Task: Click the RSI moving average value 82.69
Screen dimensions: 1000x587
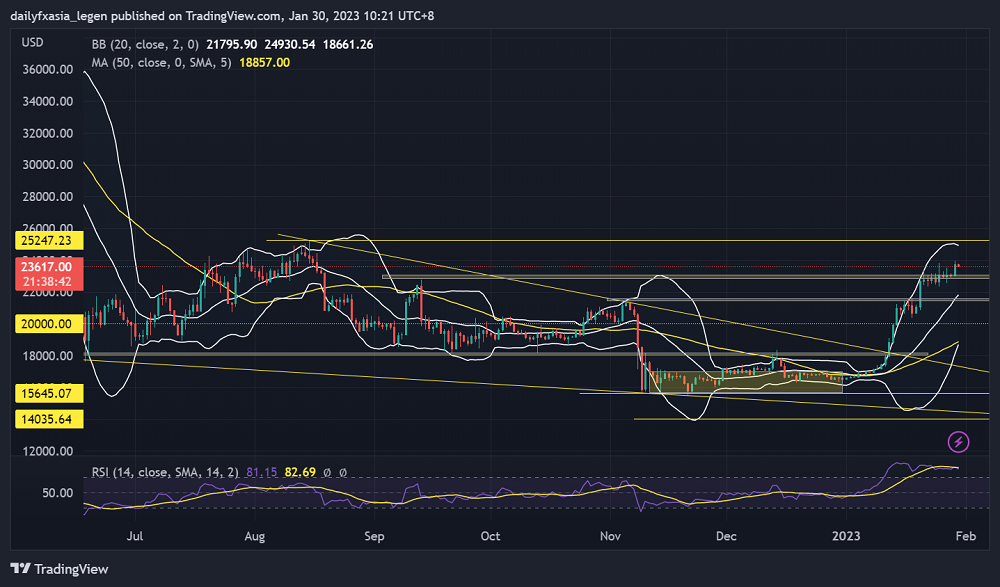Action: (300, 472)
